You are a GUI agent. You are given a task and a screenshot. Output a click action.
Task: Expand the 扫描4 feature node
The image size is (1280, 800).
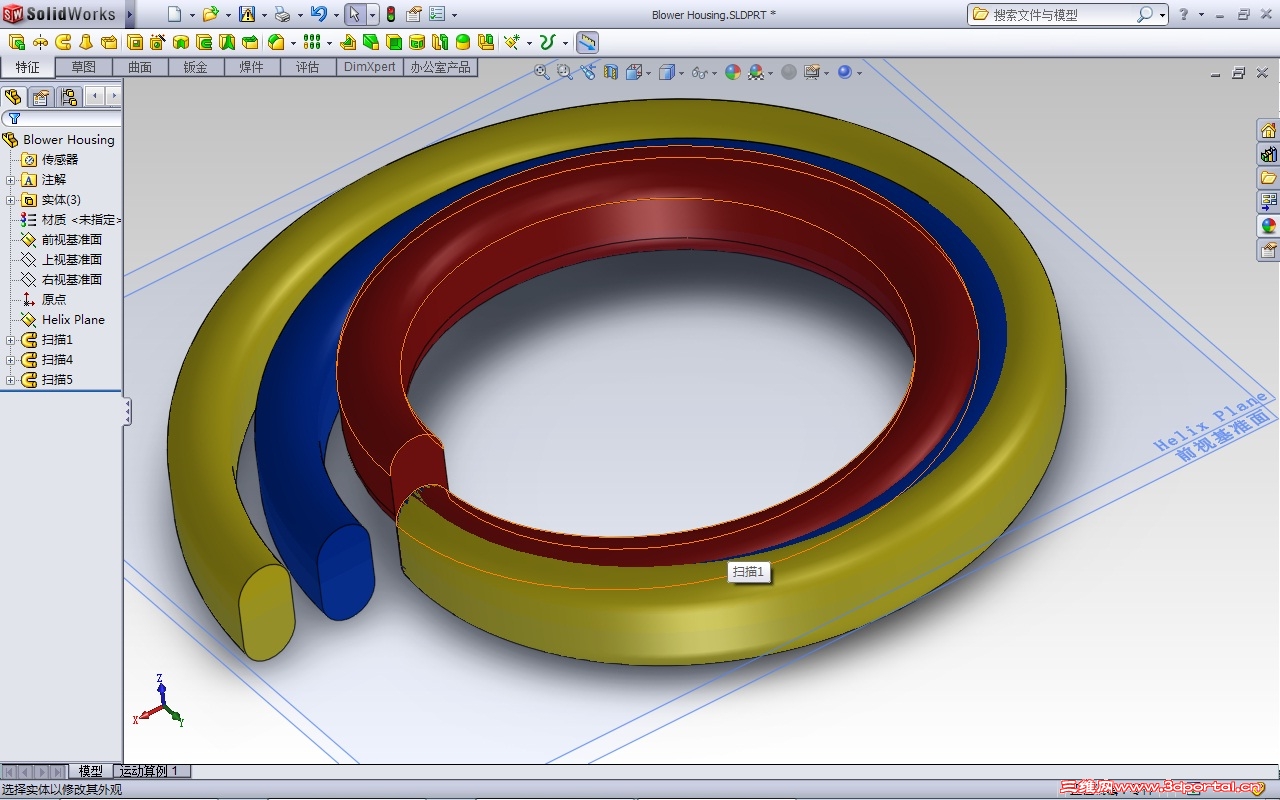pos(11,360)
